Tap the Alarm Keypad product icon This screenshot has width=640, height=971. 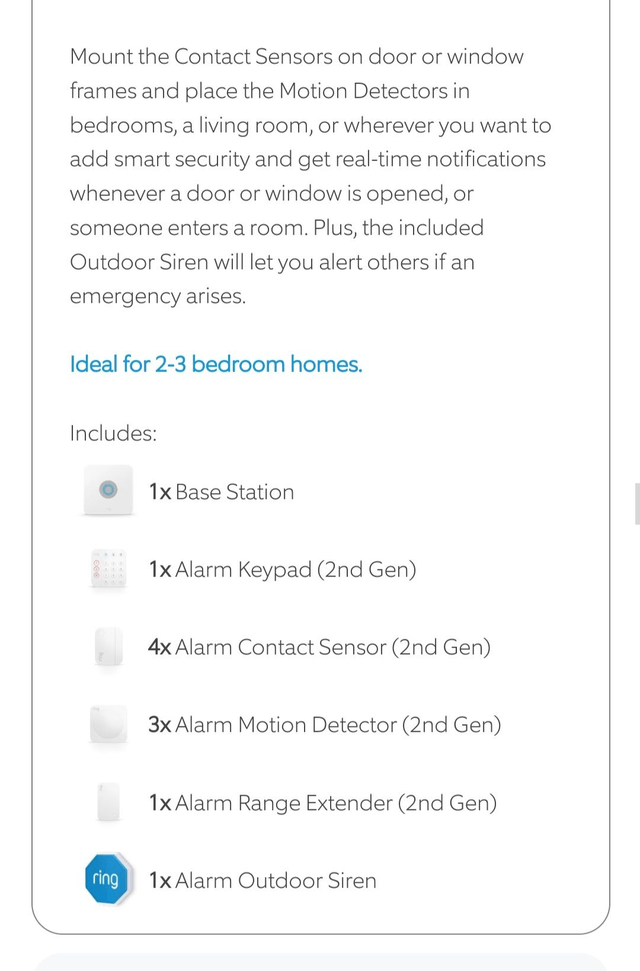point(109,569)
